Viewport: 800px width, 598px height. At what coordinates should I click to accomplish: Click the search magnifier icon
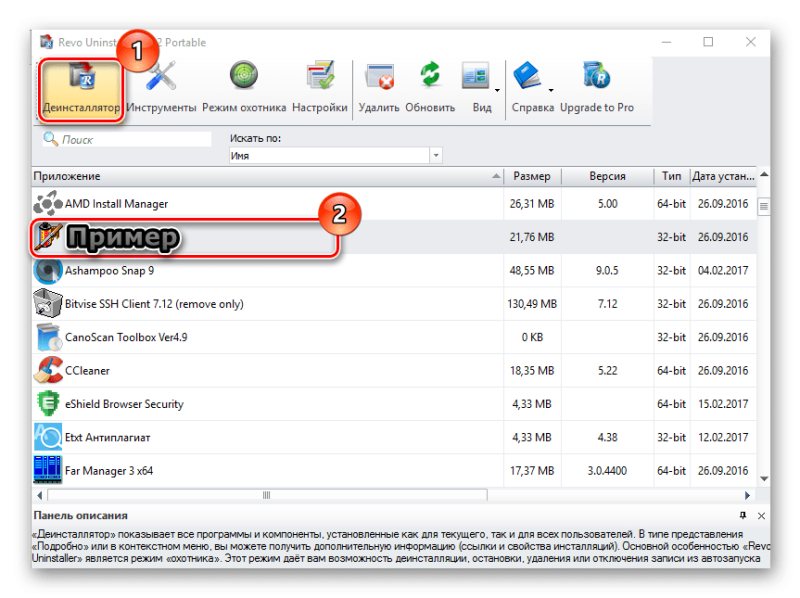(50, 139)
